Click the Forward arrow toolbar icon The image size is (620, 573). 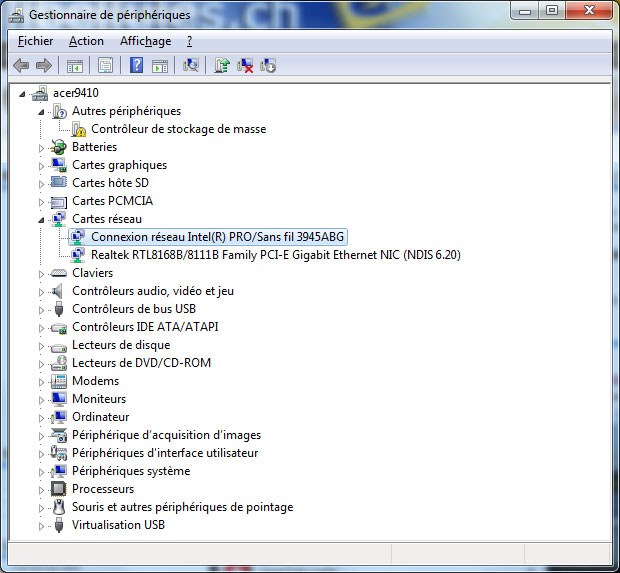(x=43, y=65)
